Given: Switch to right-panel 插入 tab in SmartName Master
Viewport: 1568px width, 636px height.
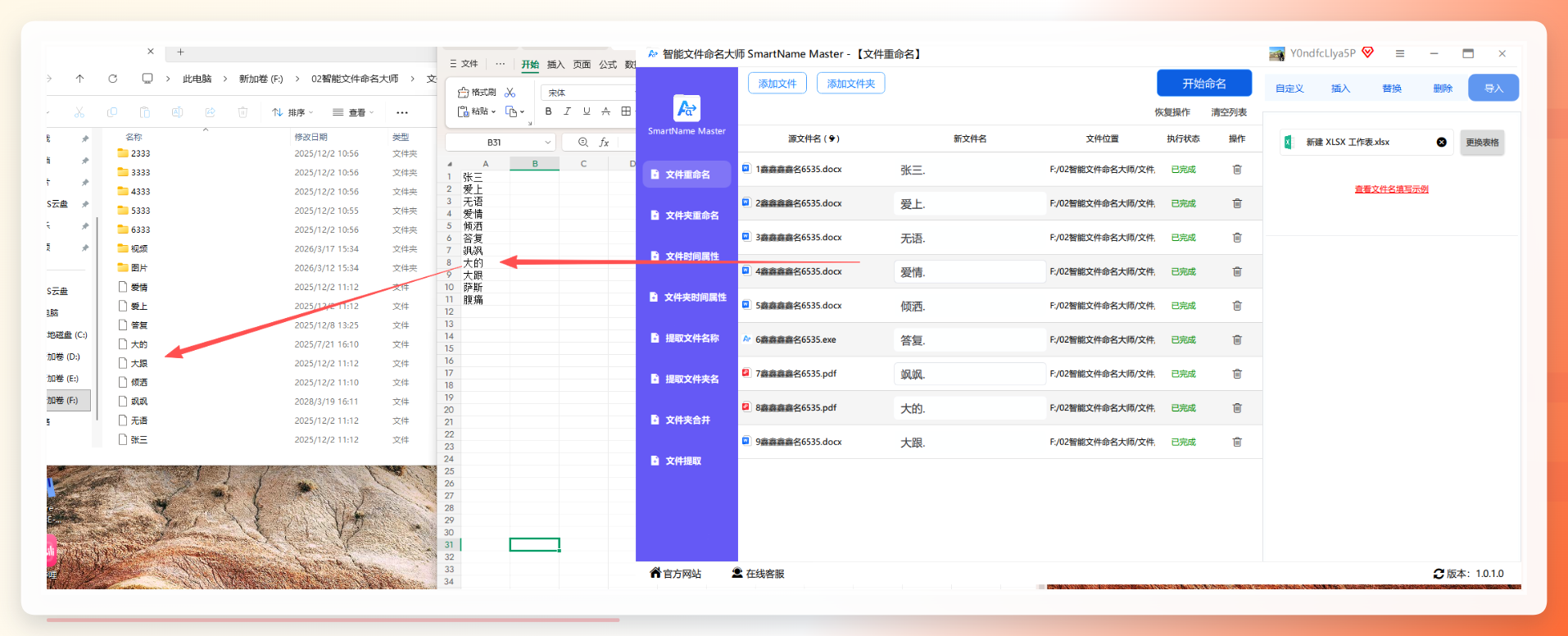Looking at the screenshot, I should coord(1340,89).
